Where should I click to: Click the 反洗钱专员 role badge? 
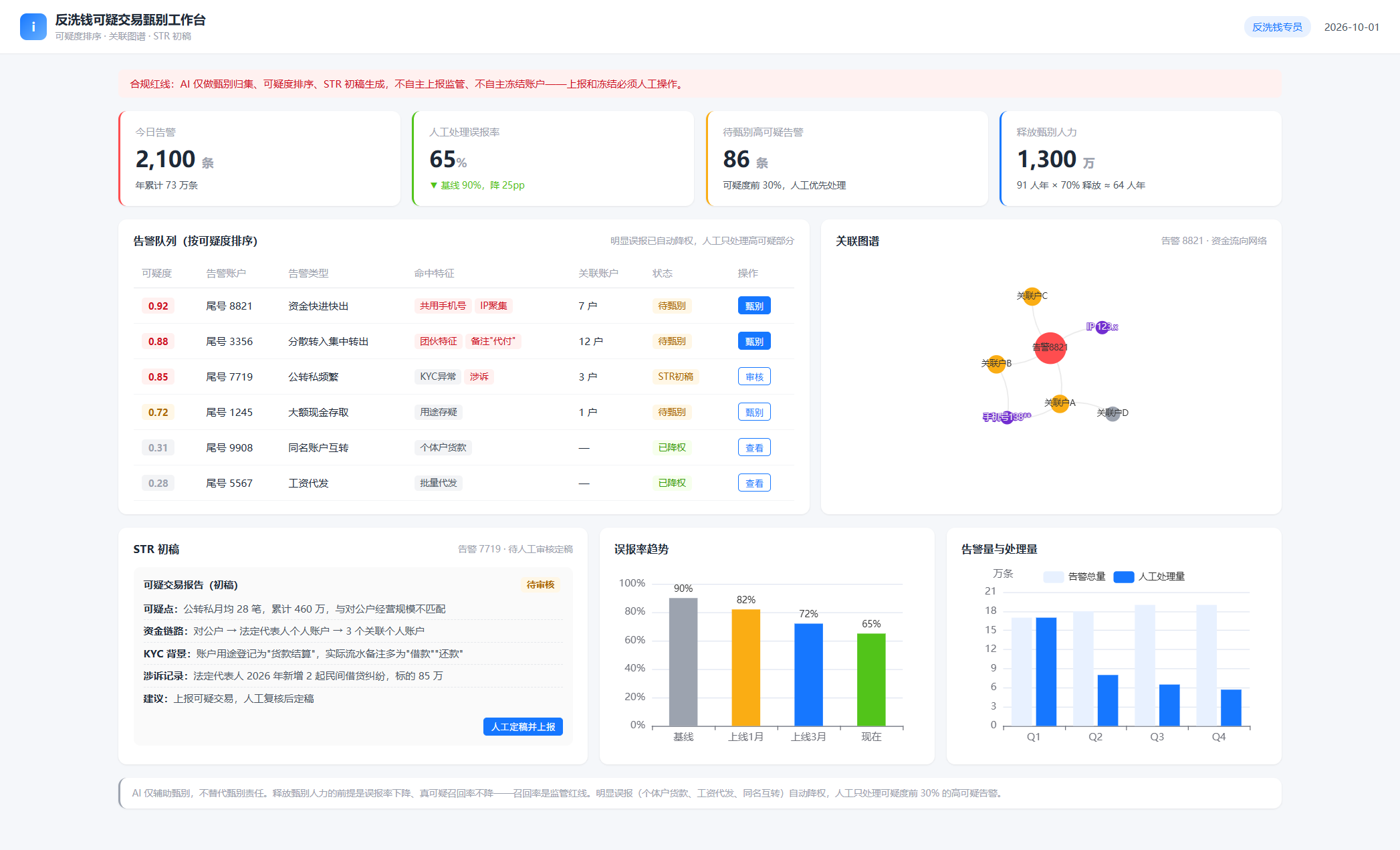click(x=1277, y=27)
